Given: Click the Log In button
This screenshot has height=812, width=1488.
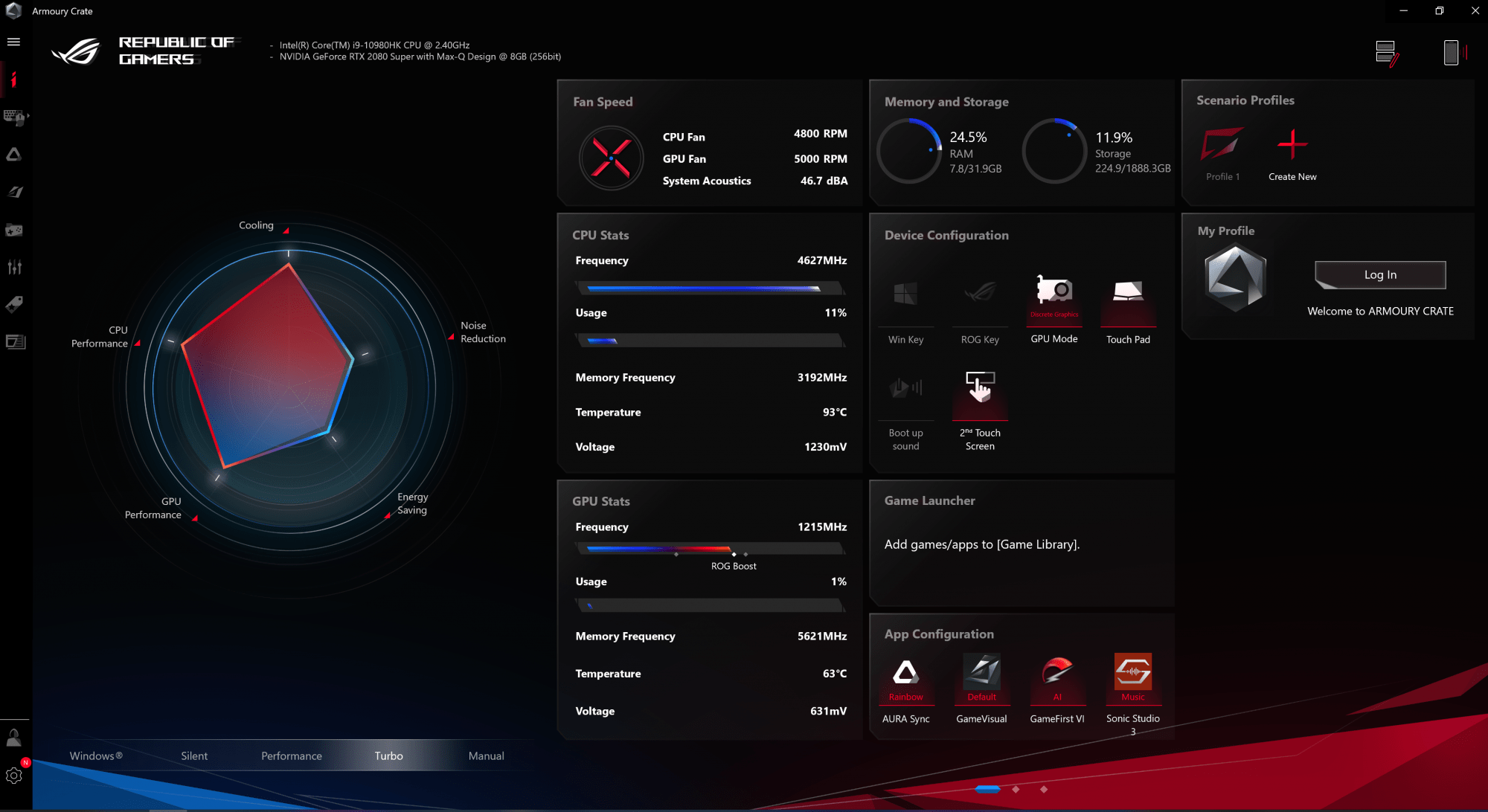Looking at the screenshot, I should [1380, 275].
